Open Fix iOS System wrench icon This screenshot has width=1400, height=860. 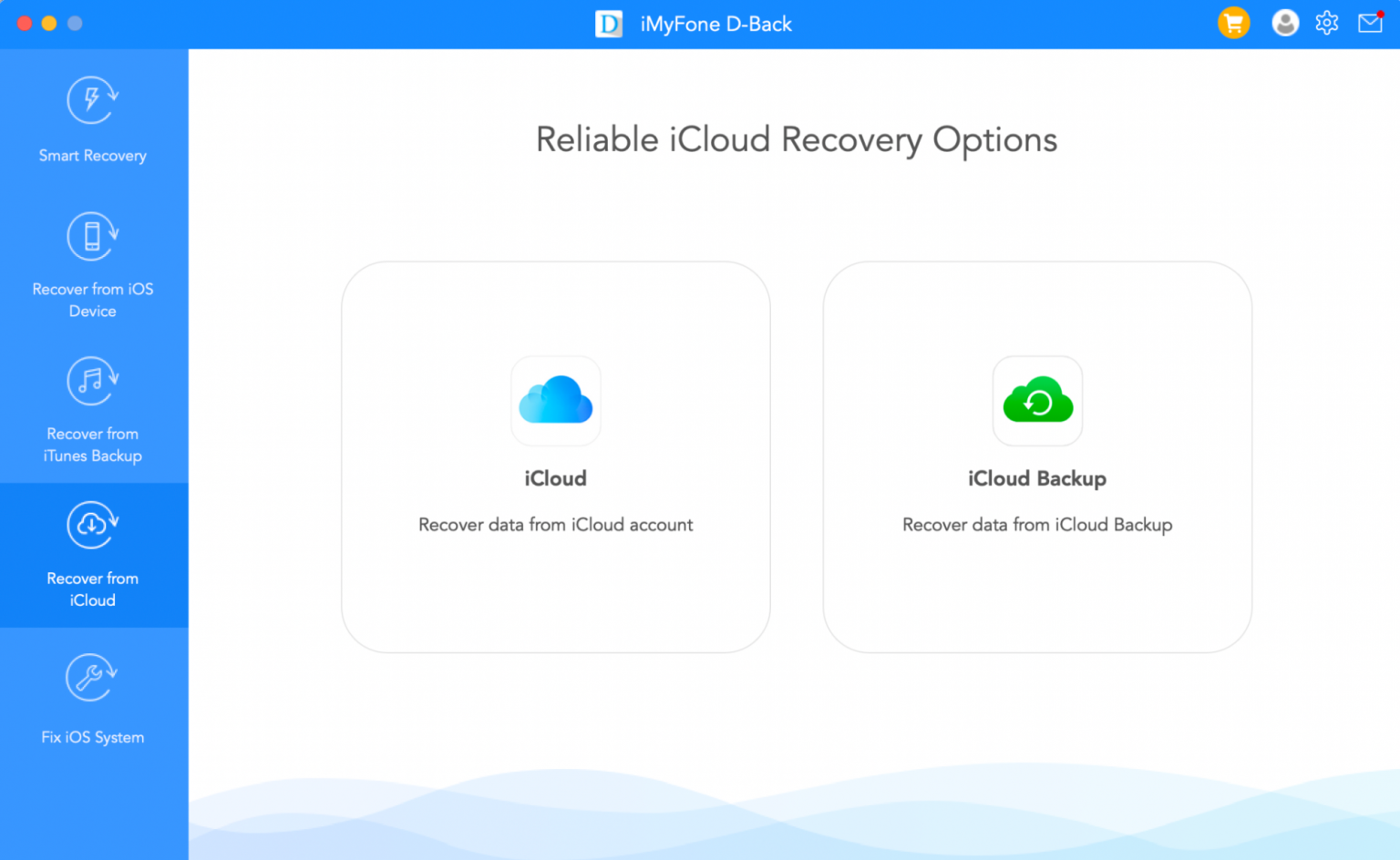coord(92,678)
